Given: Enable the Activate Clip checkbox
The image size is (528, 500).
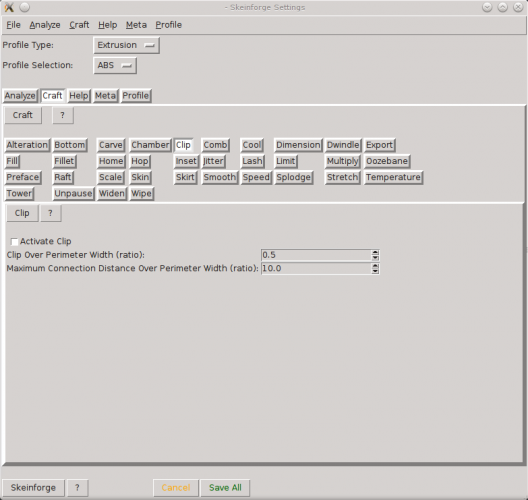Looking at the screenshot, I should [x=14, y=242].
